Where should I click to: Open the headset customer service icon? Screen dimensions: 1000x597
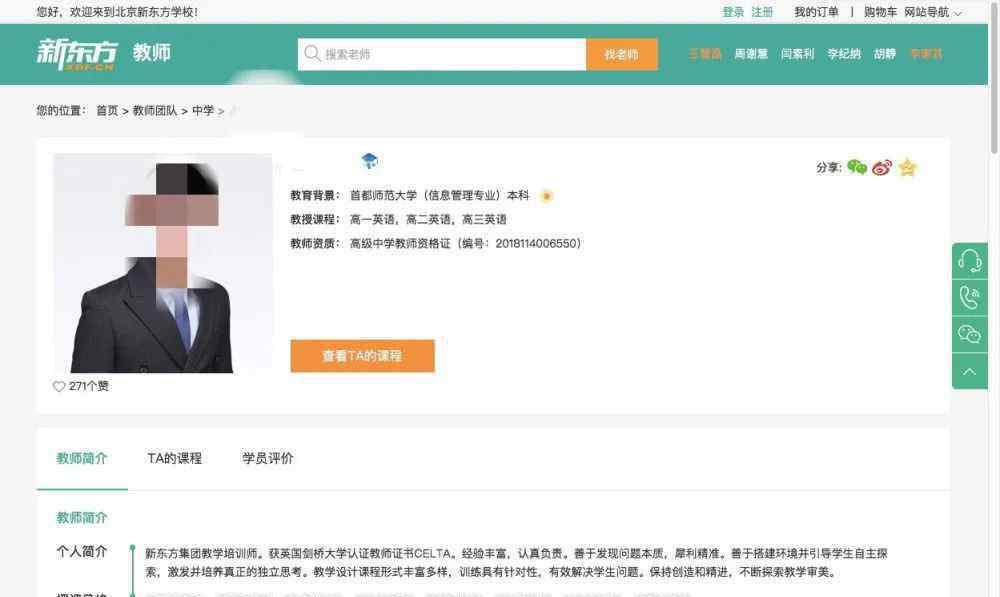tap(969, 261)
